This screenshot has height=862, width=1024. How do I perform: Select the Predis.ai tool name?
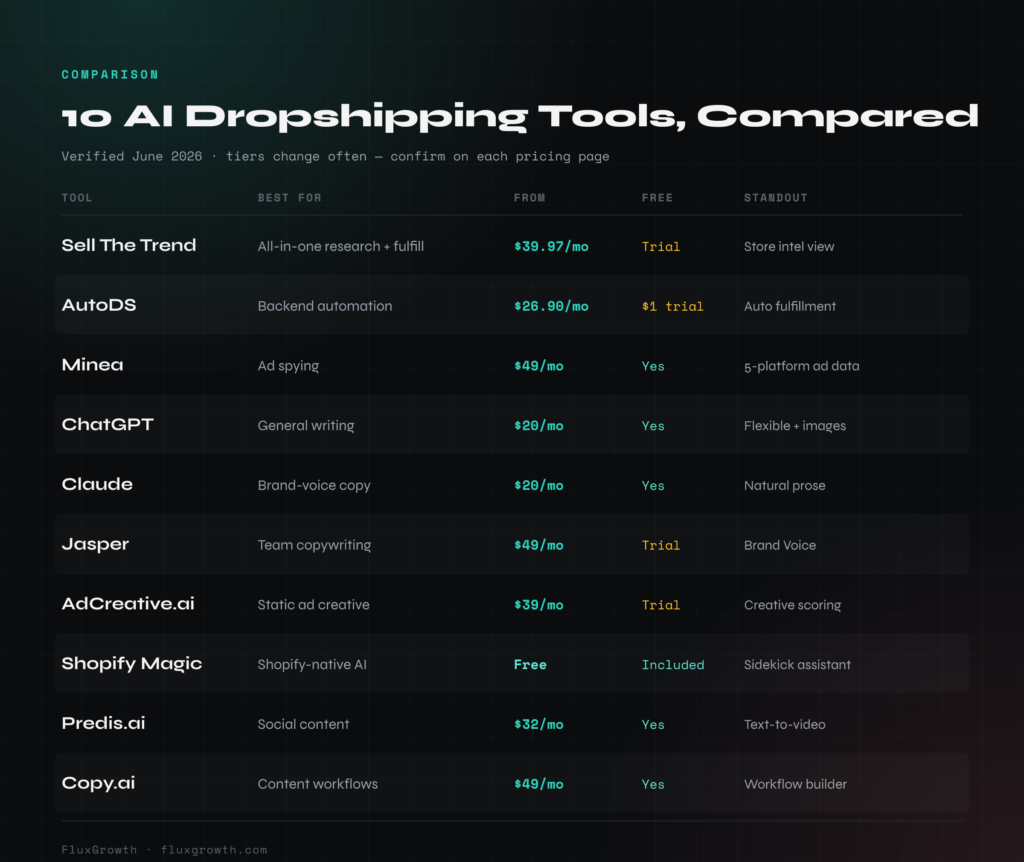point(103,723)
